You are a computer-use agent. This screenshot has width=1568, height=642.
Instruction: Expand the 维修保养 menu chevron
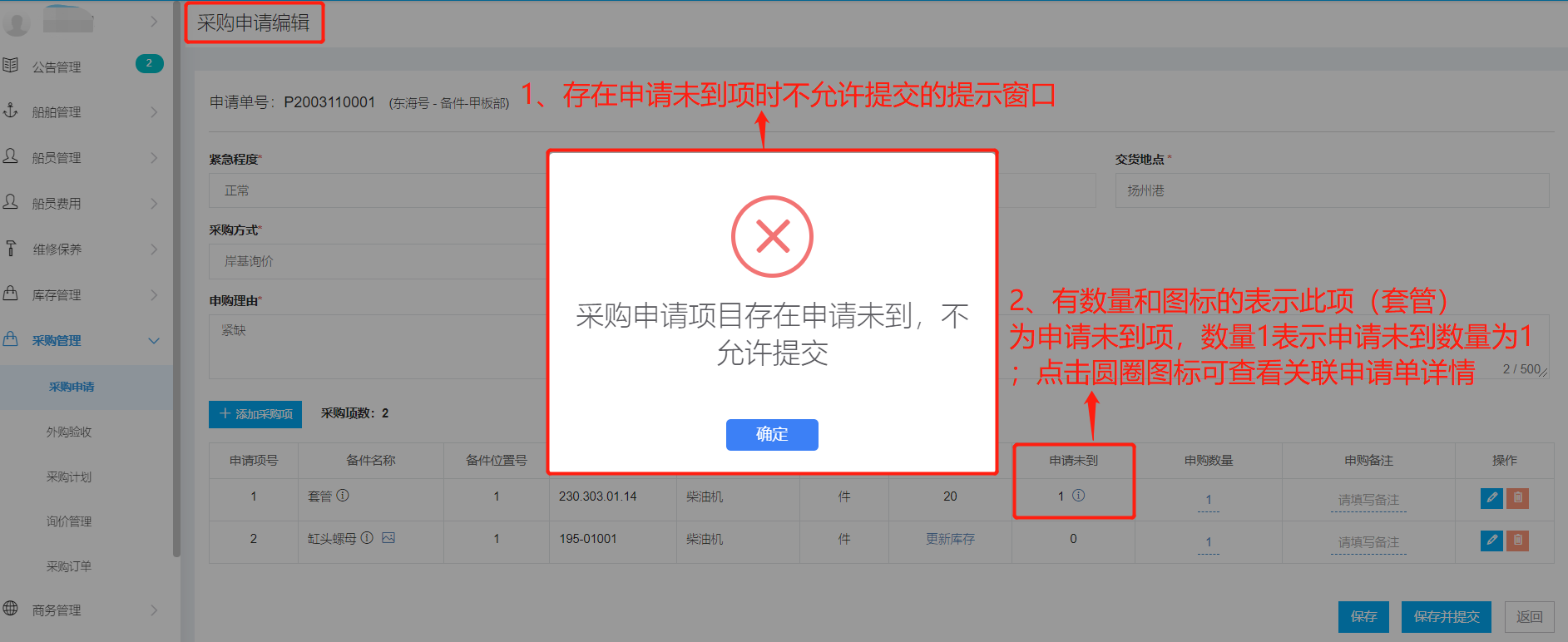(154, 249)
